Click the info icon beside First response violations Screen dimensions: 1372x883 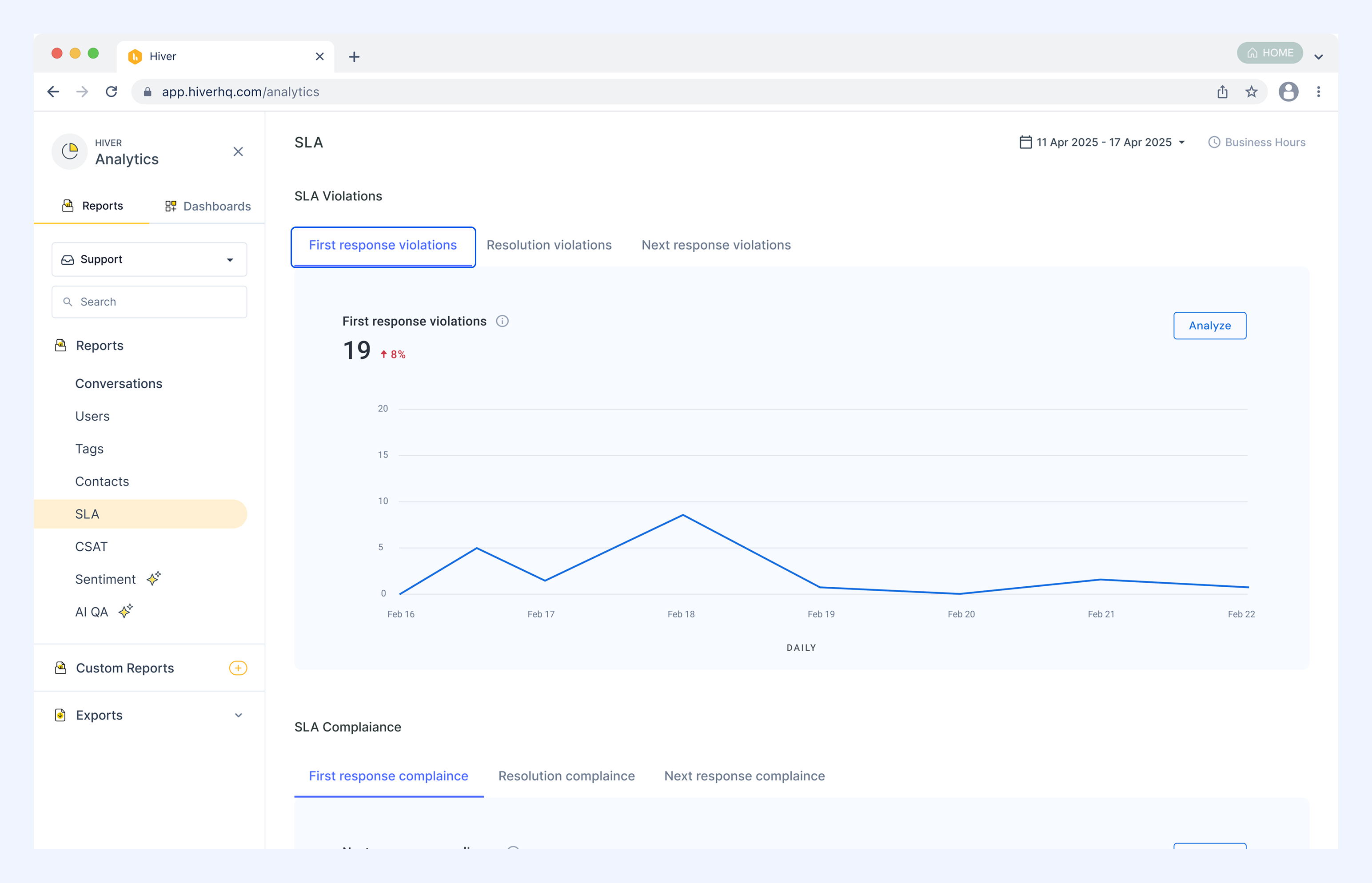(502, 321)
